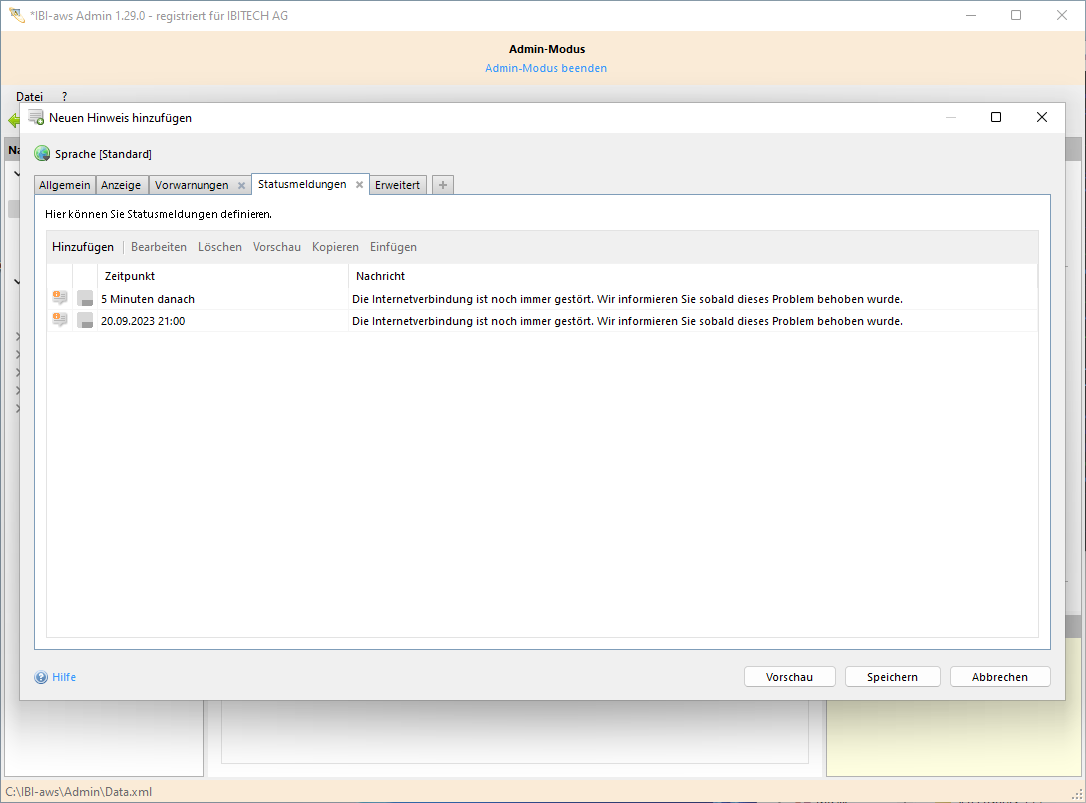Sort the list by the Zeitpunkt column header

coord(130,276)
